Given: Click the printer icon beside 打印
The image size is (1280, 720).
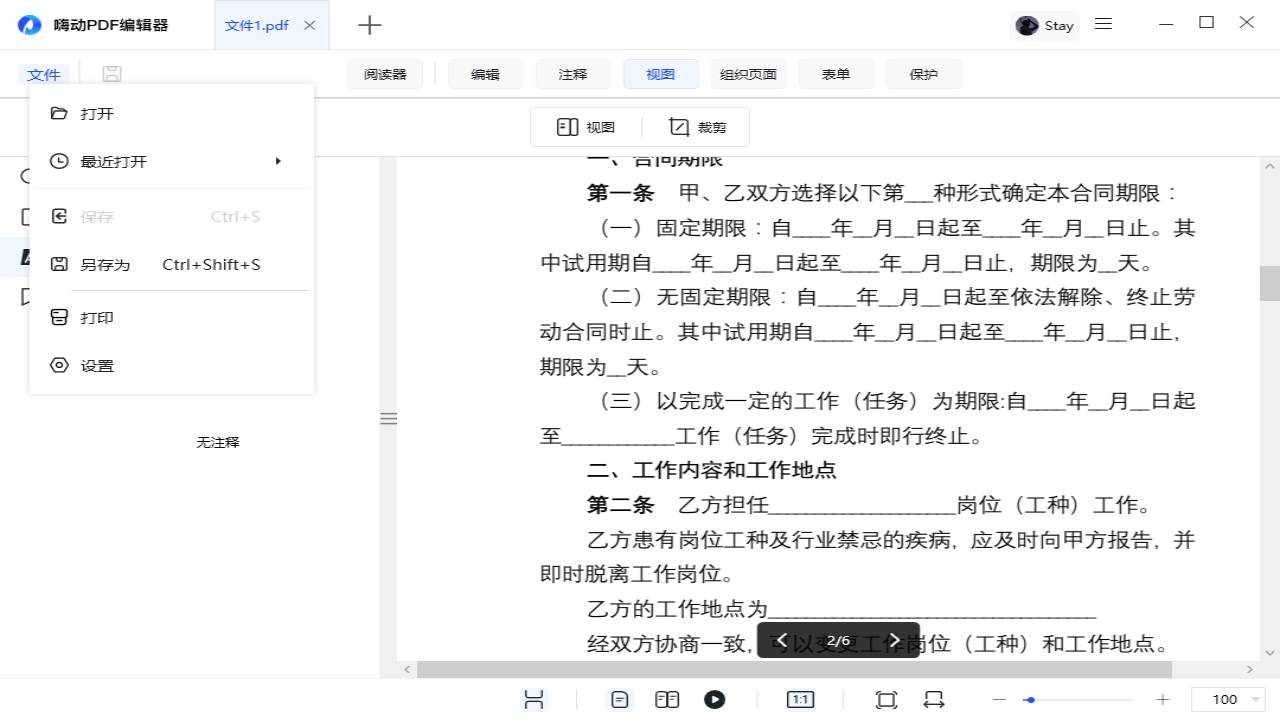Looking at the screenshot, I should tap(59, 317).
